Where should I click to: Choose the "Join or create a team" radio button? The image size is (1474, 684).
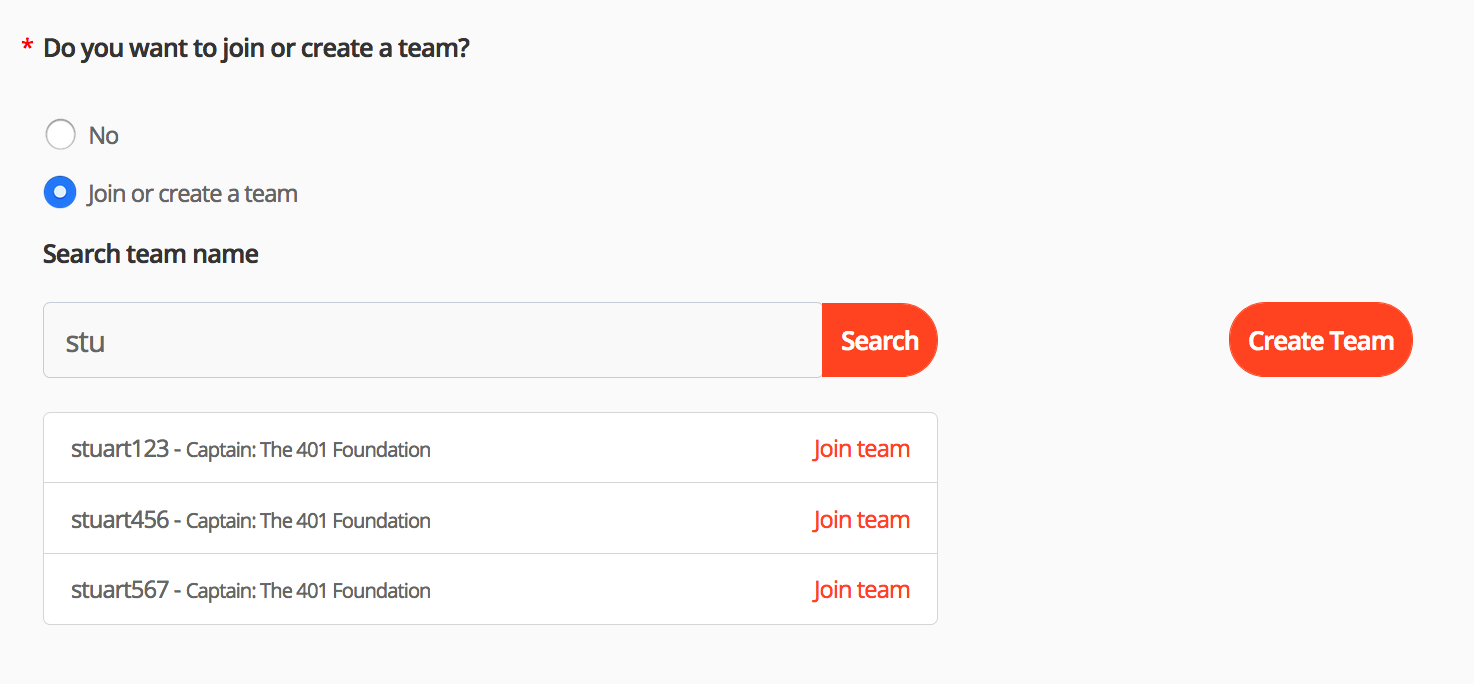click(x=61, y=193)
